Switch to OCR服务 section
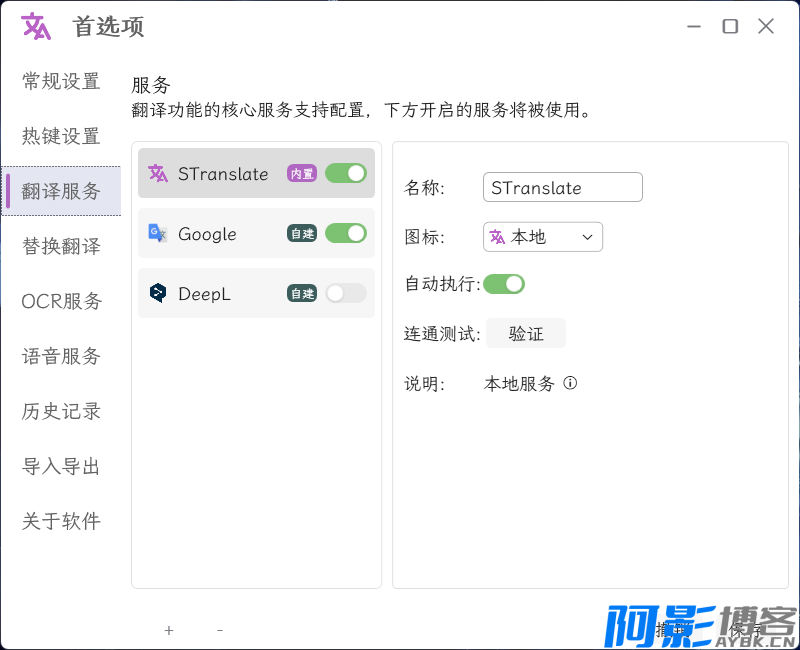The width and height of the screenshot is (800, 650). point(62,301)
